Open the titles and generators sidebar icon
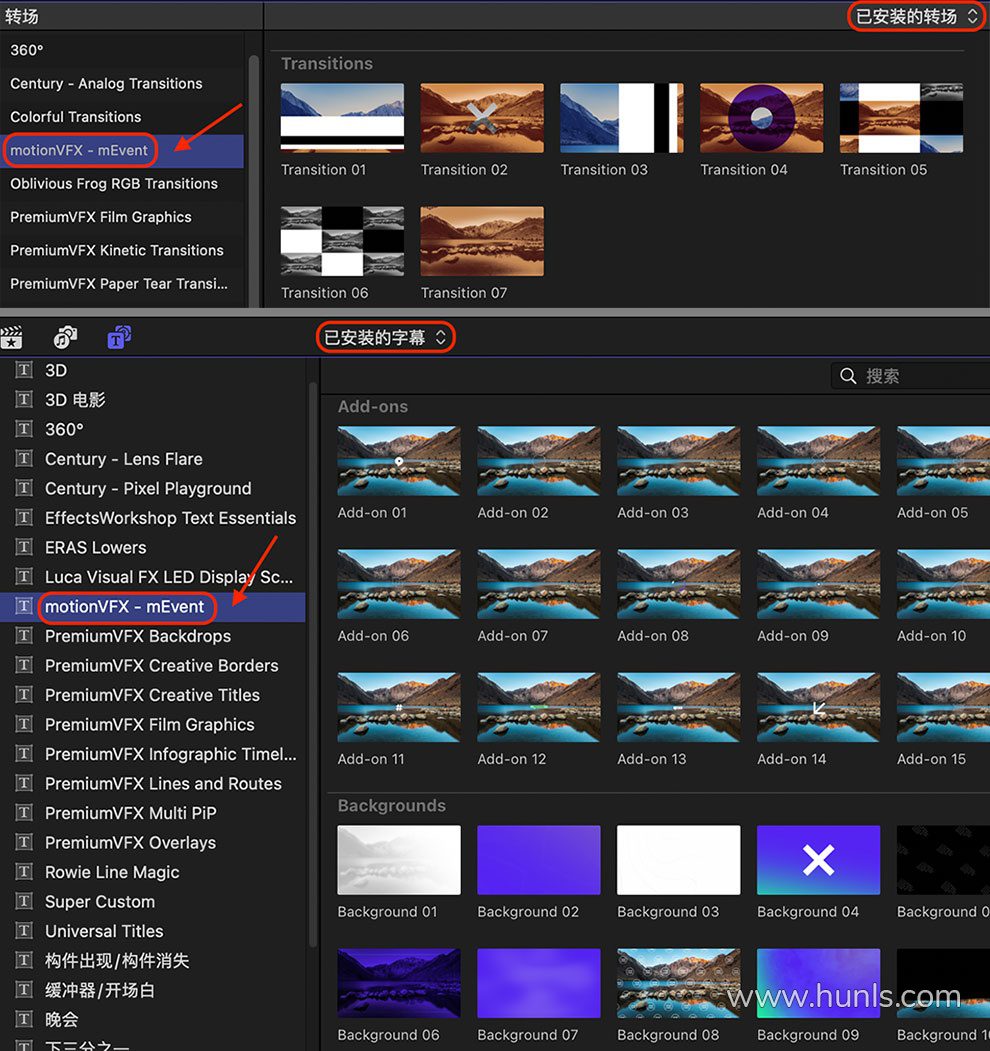 pos(119,337)
